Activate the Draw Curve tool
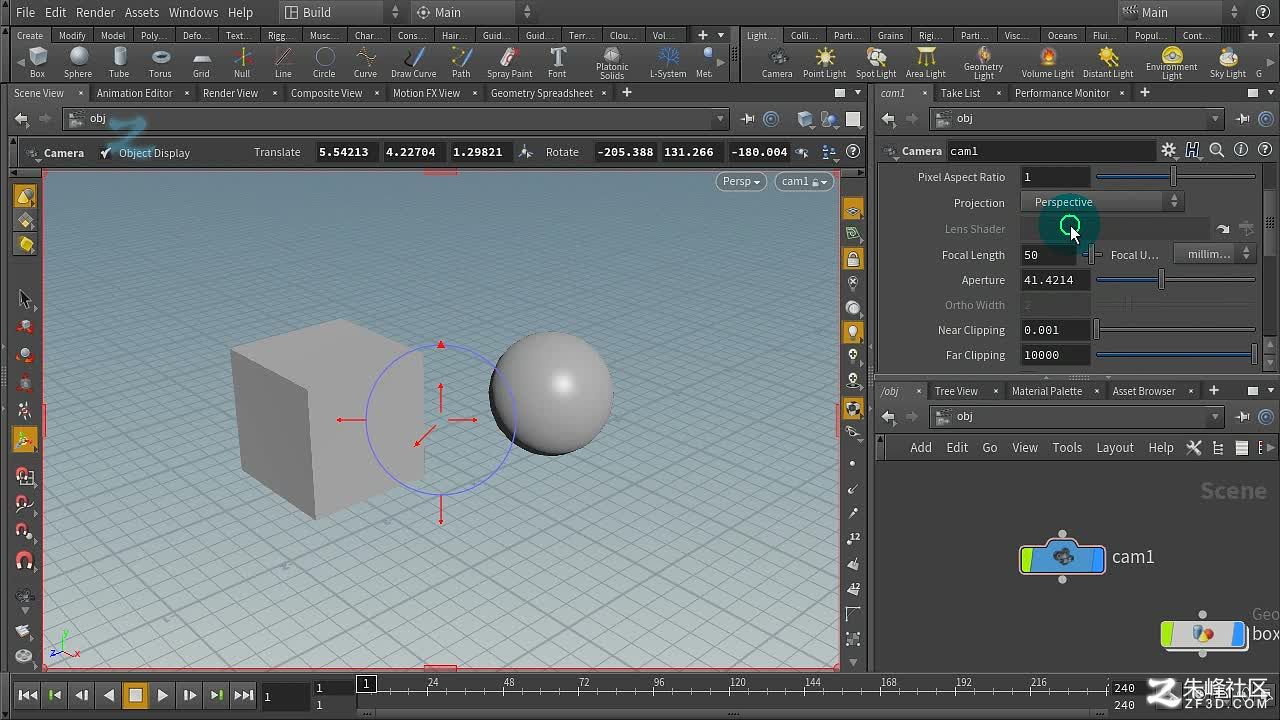Viewport: 1280px width, 720px height. [413, 62]
